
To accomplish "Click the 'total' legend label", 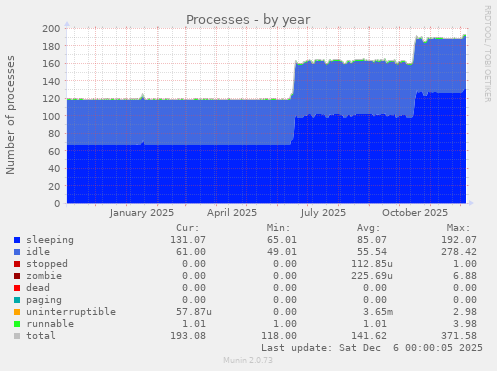I will coord(41,336).
